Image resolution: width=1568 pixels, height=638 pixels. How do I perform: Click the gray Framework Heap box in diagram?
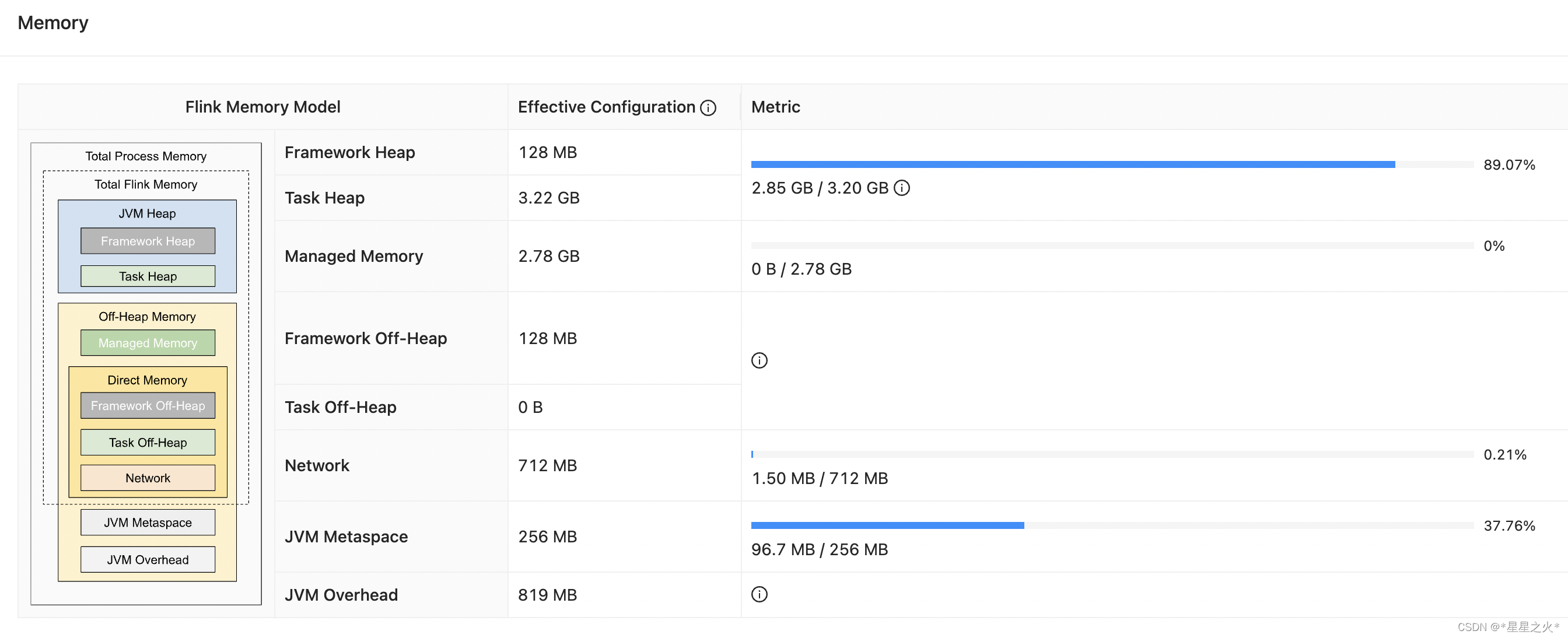click(148, 241)
